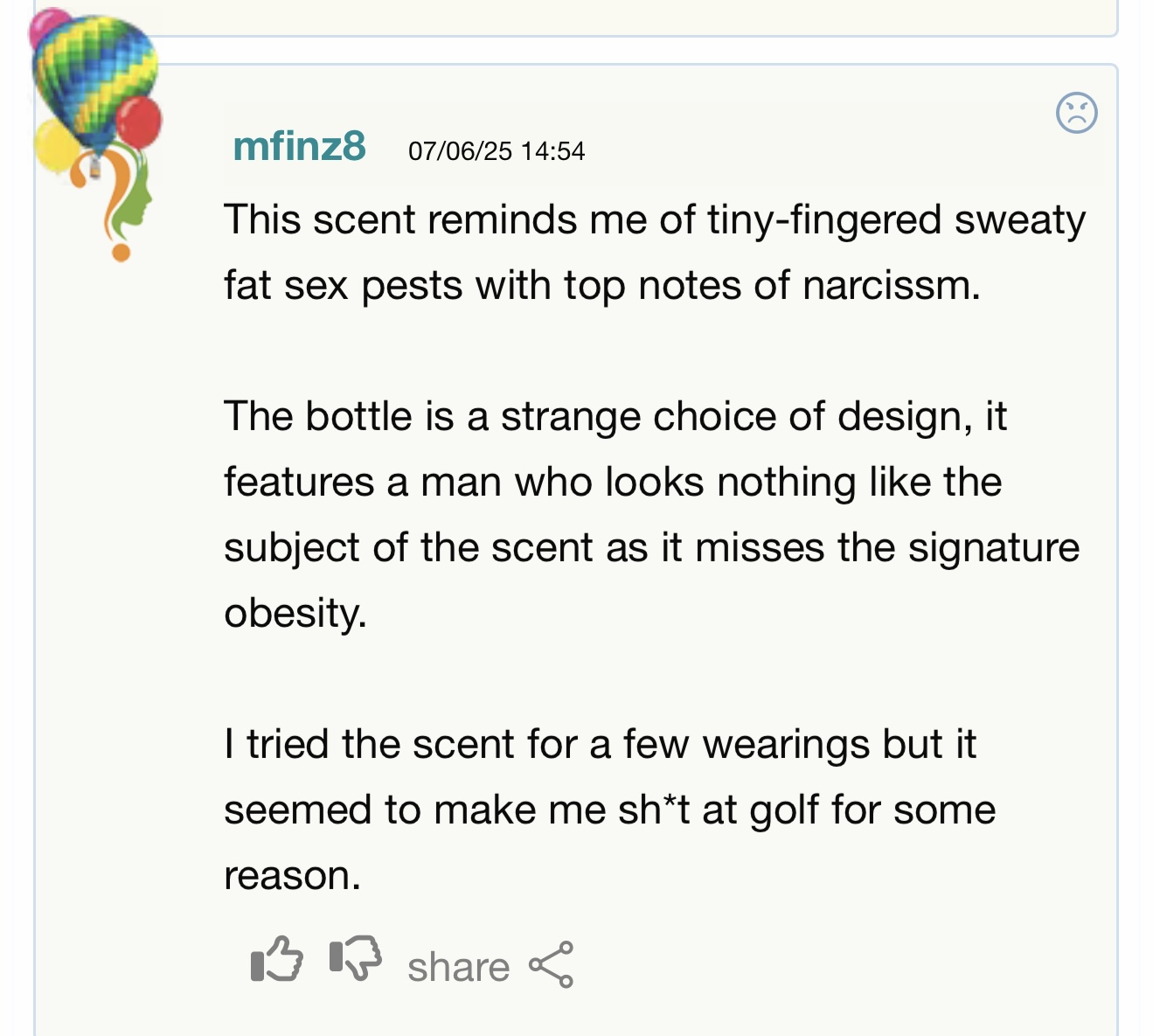Viewport: 1153px width, 1036px height.
Task: Click the angry face rating icon
Action: pos(1076,113)
